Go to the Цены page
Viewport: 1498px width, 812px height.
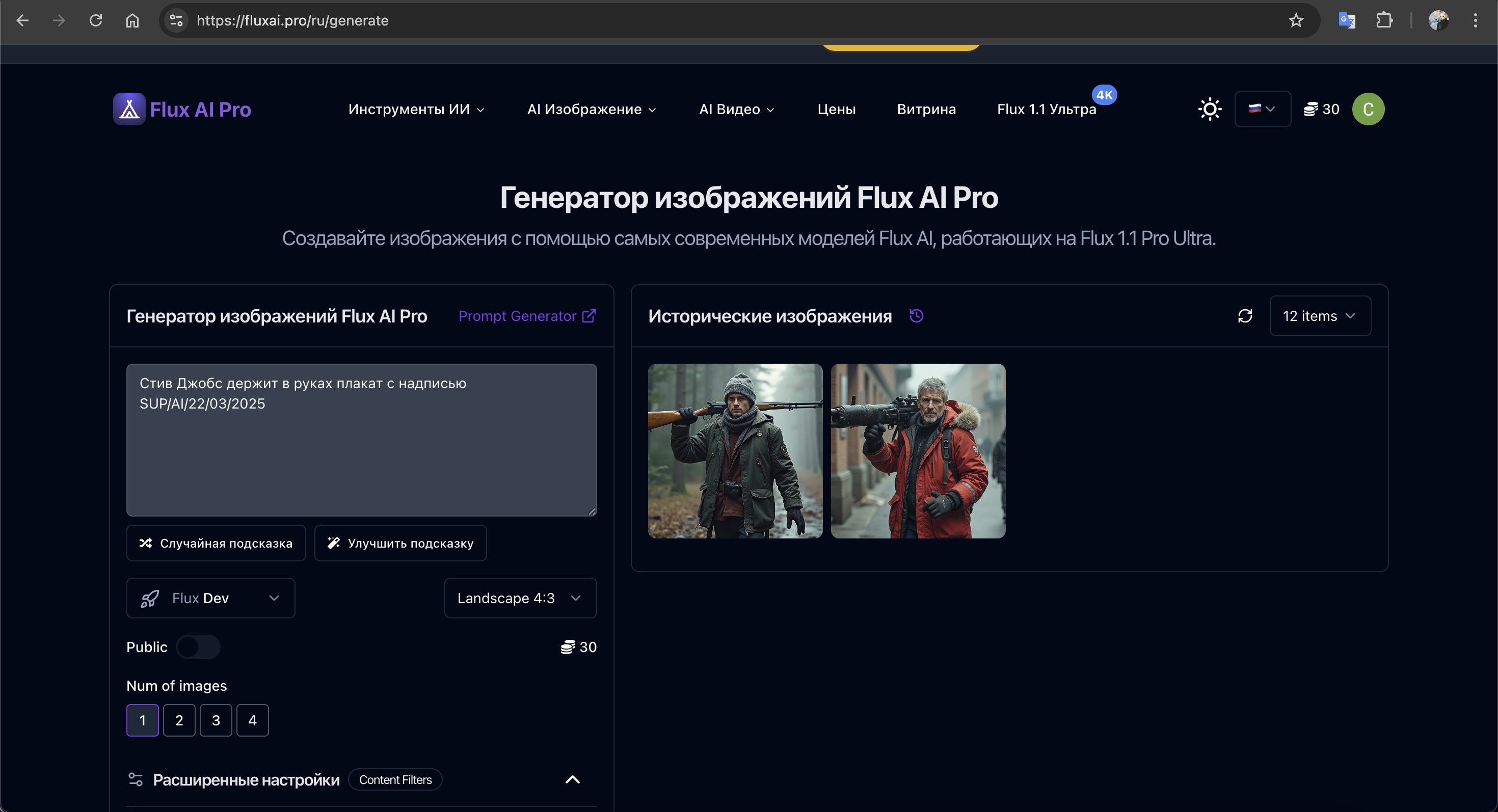[836, 110]
